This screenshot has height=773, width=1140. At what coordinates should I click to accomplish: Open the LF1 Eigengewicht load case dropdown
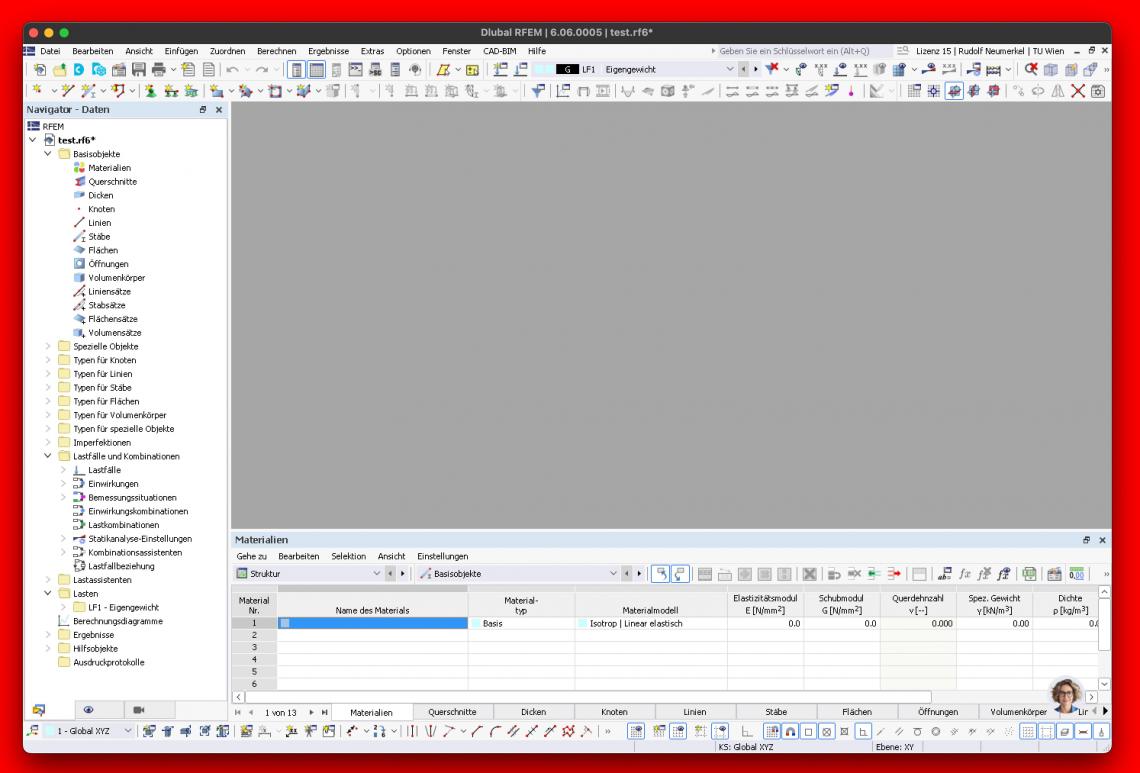pyautogui.click(x=730, y=69)
